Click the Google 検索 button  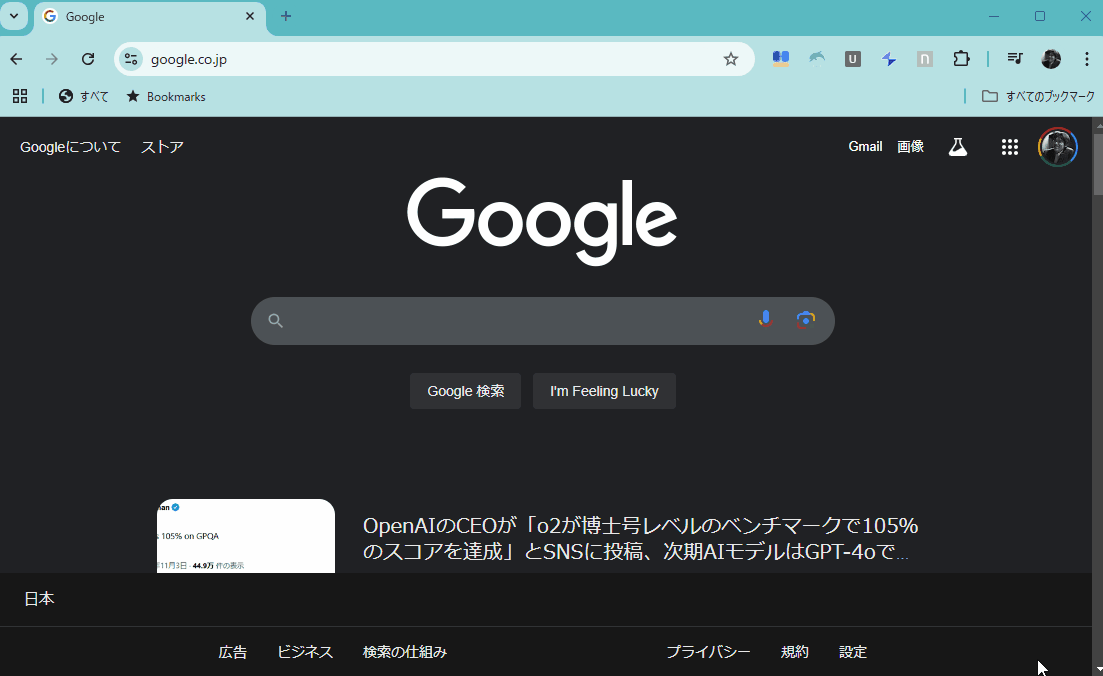coord(466,391)
